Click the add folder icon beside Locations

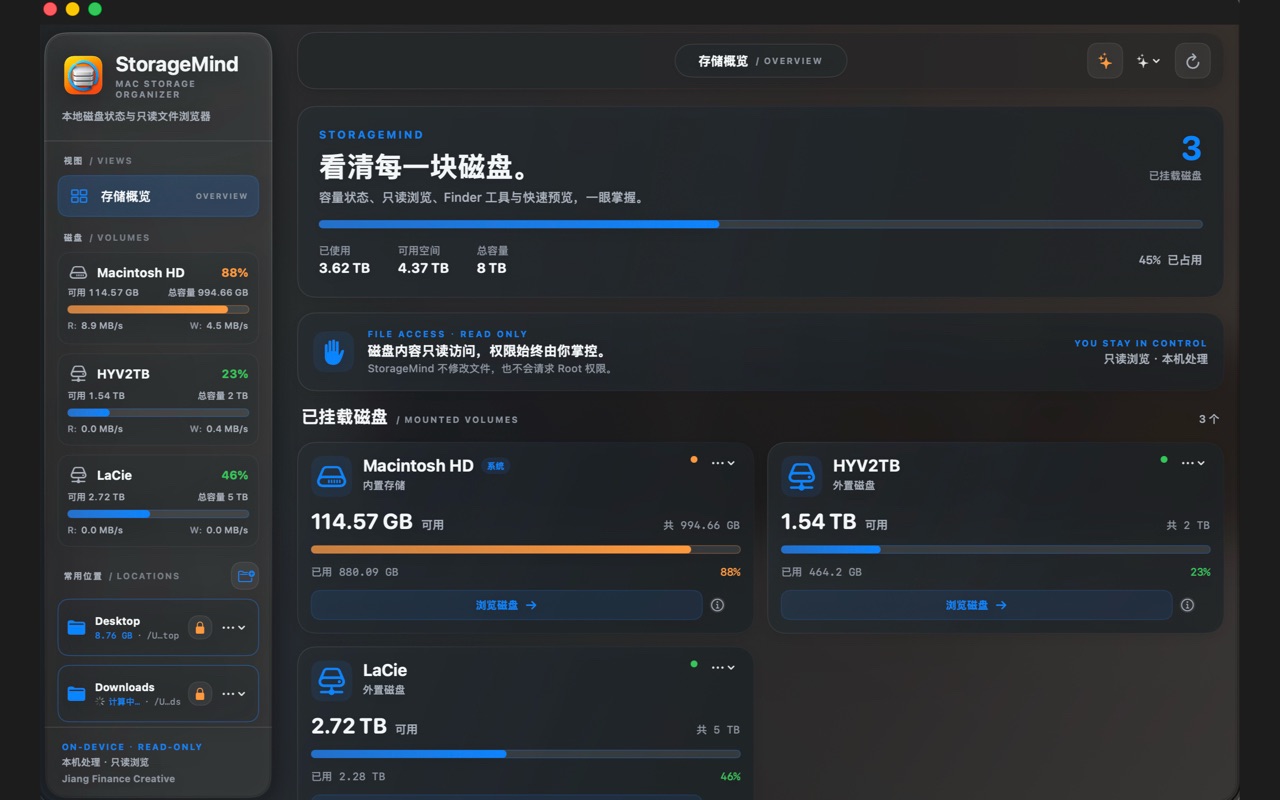coord(245,576)
